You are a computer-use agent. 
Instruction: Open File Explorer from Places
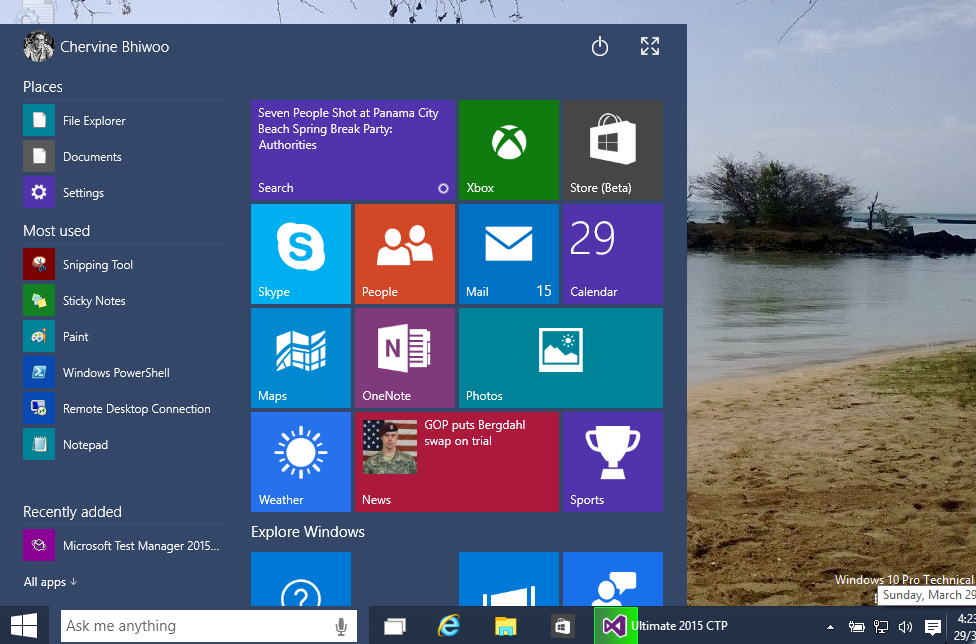pos(124,121)
